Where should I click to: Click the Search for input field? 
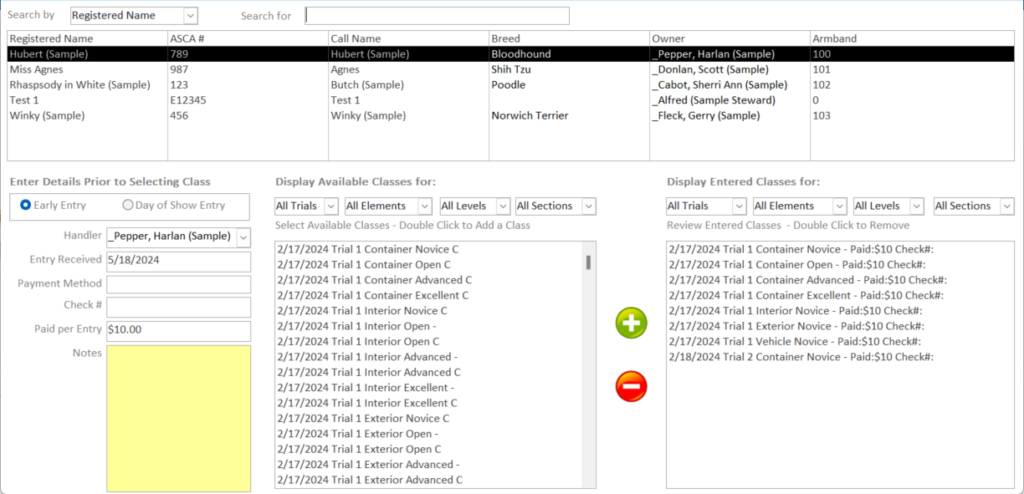437,16
